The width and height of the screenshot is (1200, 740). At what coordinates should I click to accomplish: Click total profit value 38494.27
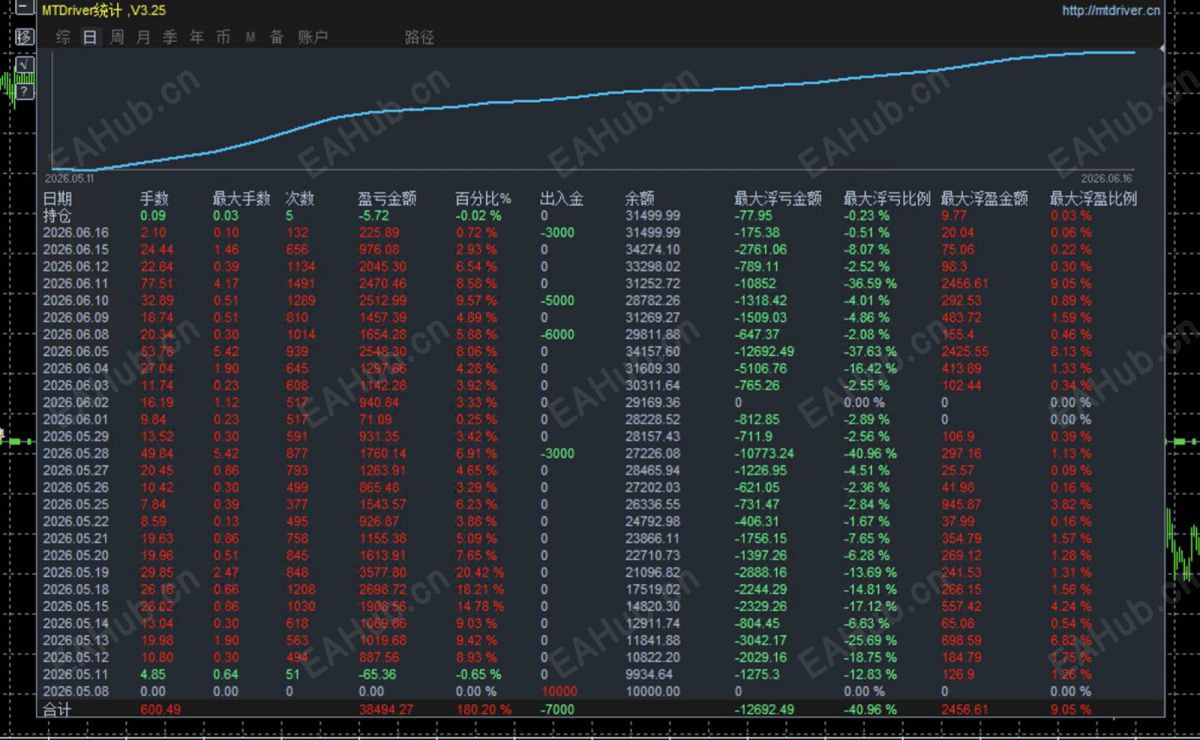pyautogui.click(x=385, y=709)
